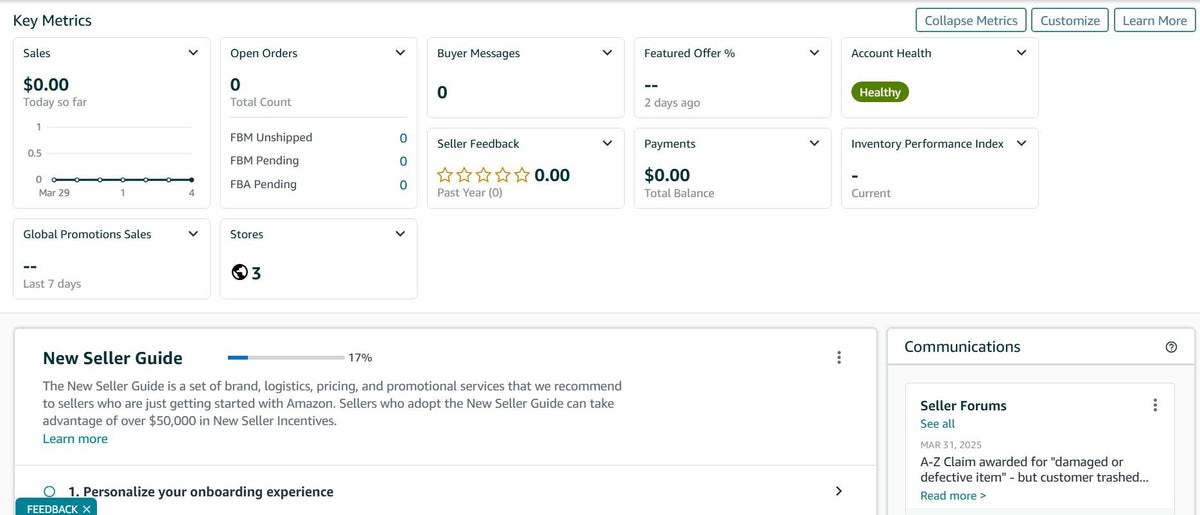1200x515 pixels.
Task: Click the New Seller Guide 17% progress bar
Action: pos(286,357)
